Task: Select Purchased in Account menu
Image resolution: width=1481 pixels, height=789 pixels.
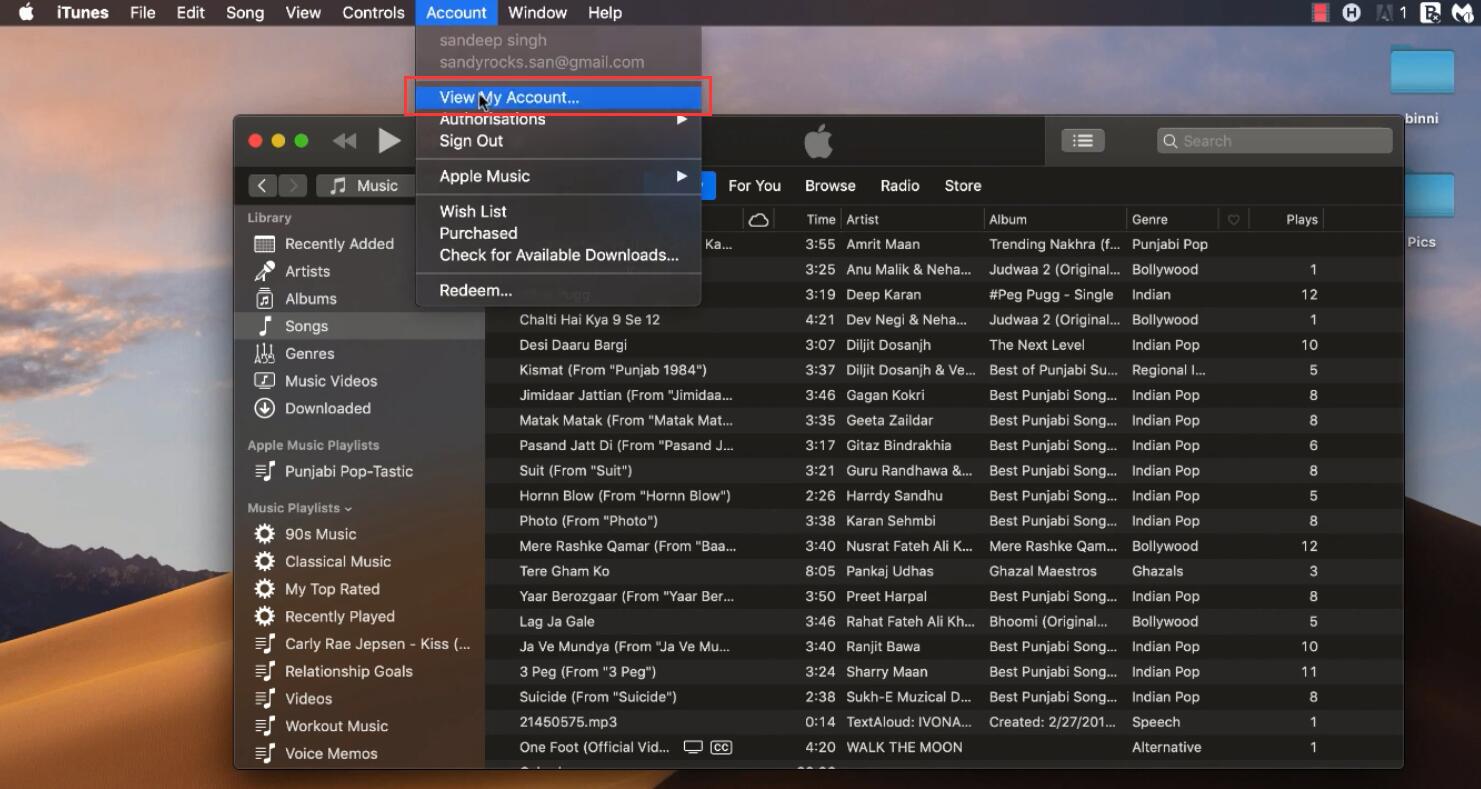Action: (558, 233)
